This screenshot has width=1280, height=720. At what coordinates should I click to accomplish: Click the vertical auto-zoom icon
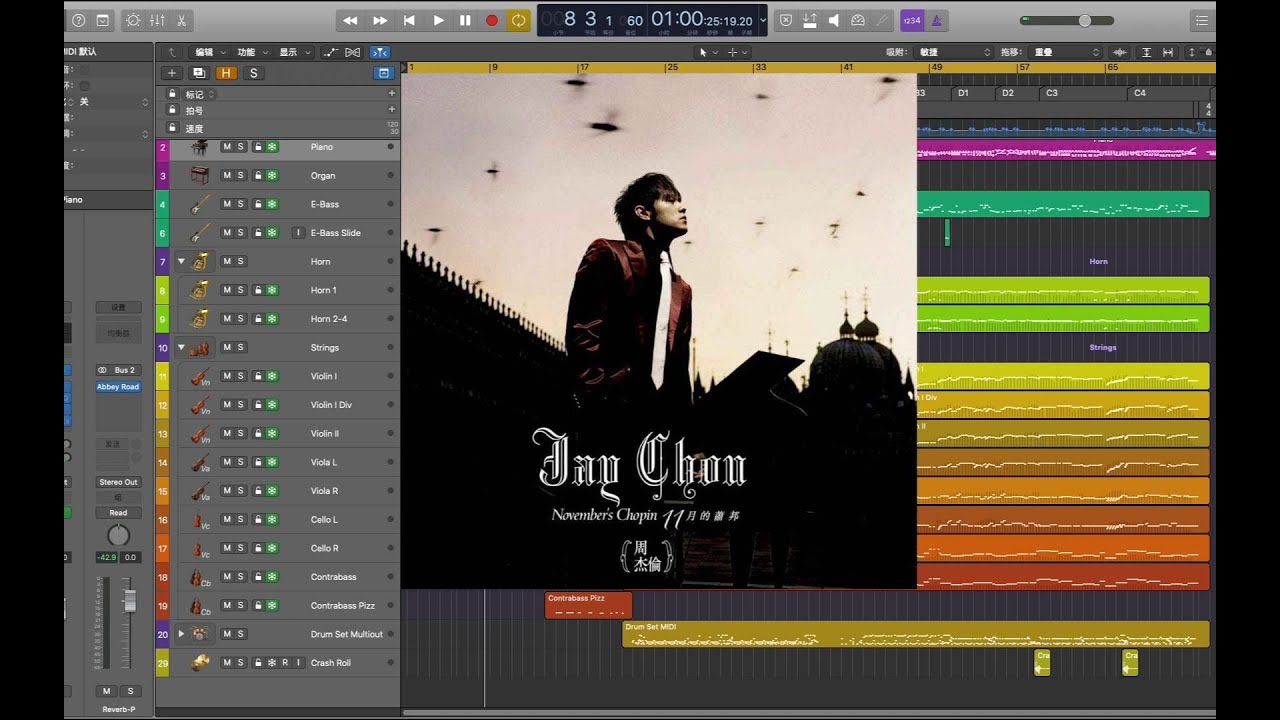click(x=1146, y=52)
